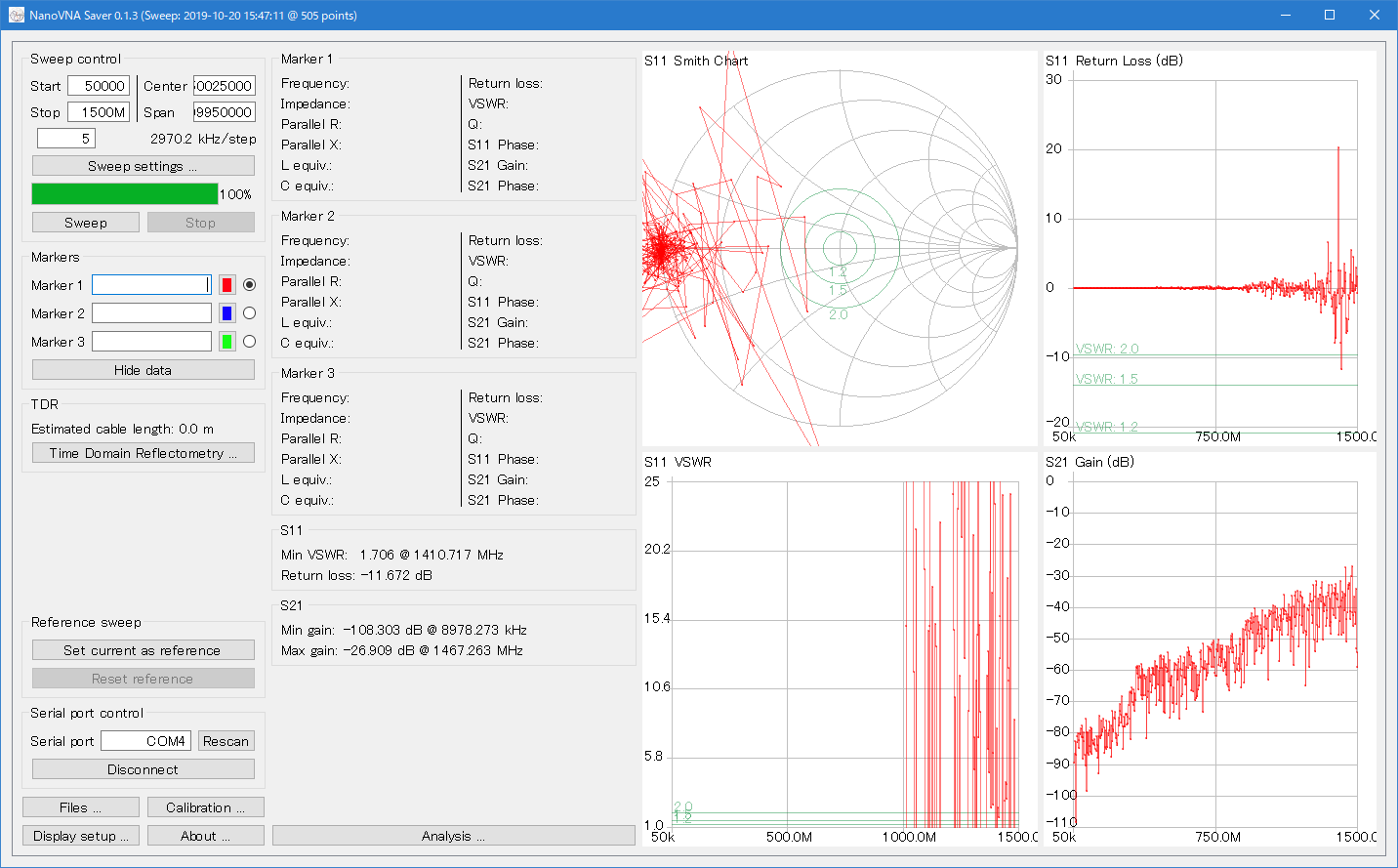The width and height of the screenshot is (1398, 868).
Task: Click 'Estimated cable length: 0.0 m' text
Action: click(x=122, y=429)
